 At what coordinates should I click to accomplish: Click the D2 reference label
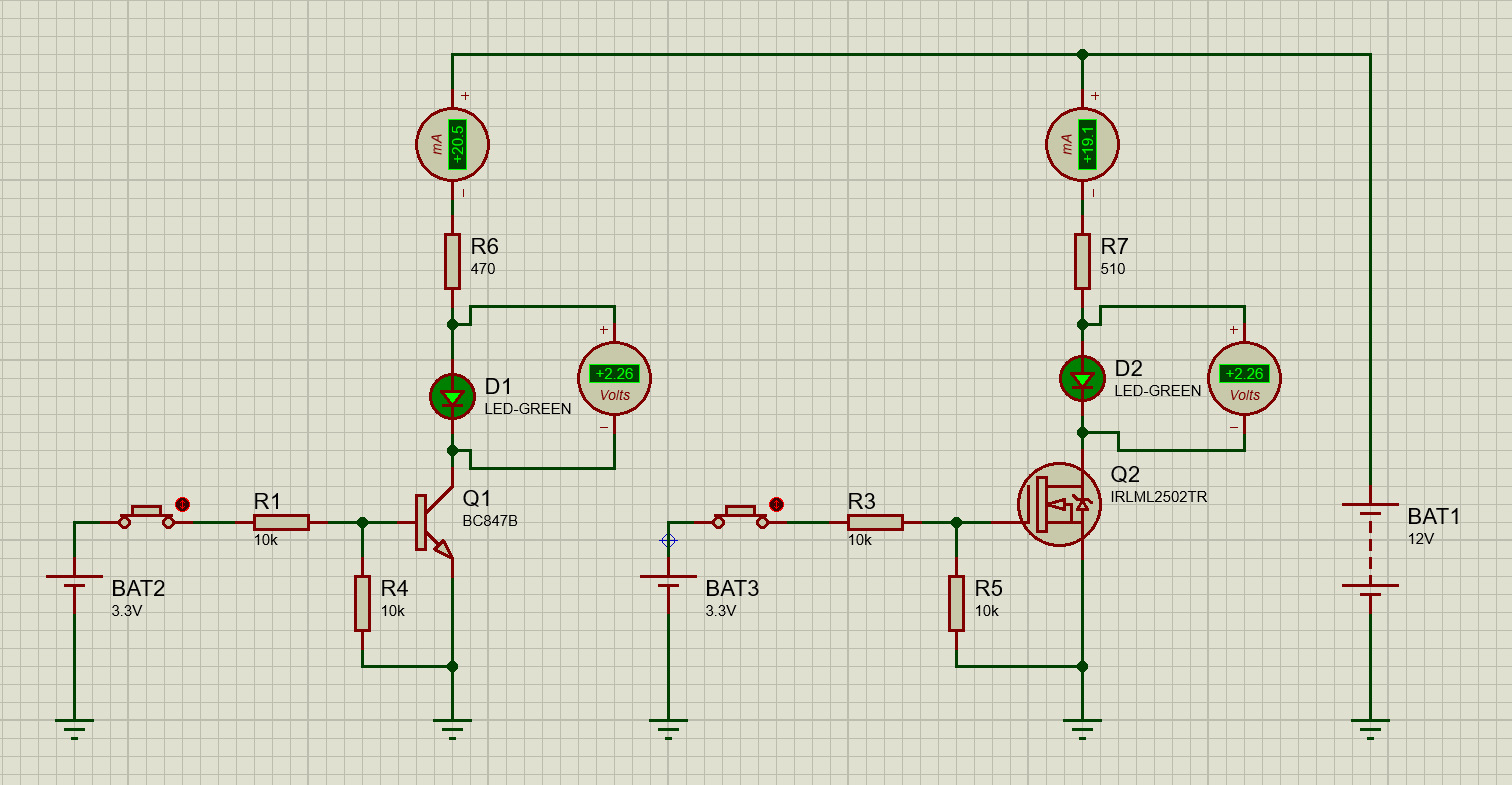click(x=1128, y=369)
